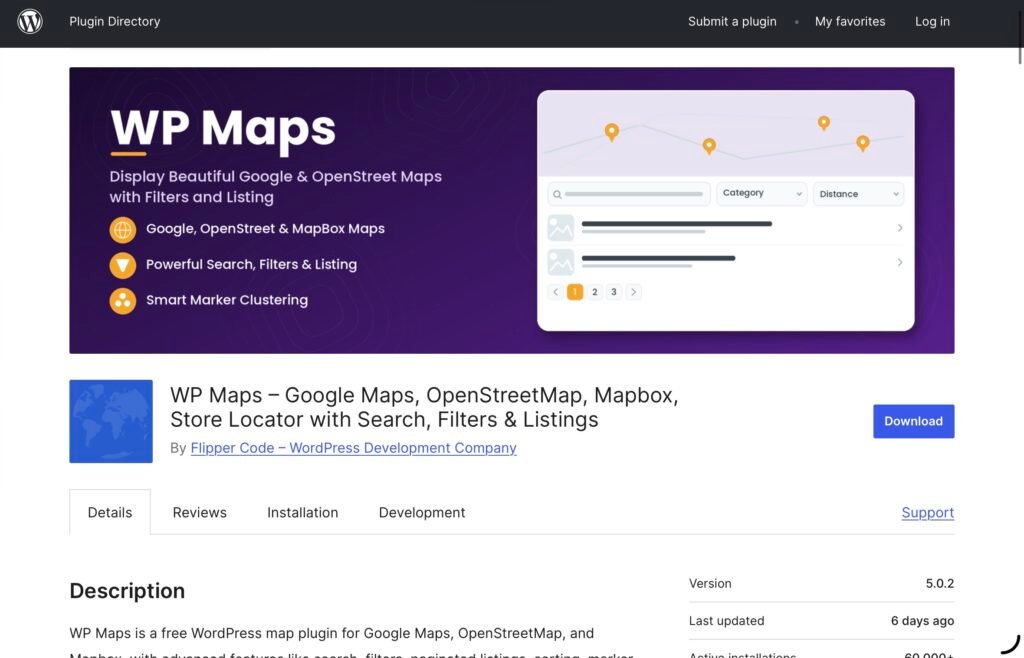Screen dimensions: 1024x658
Task: Download the WP Maps plugin
Action: click(x=914, y=421)
